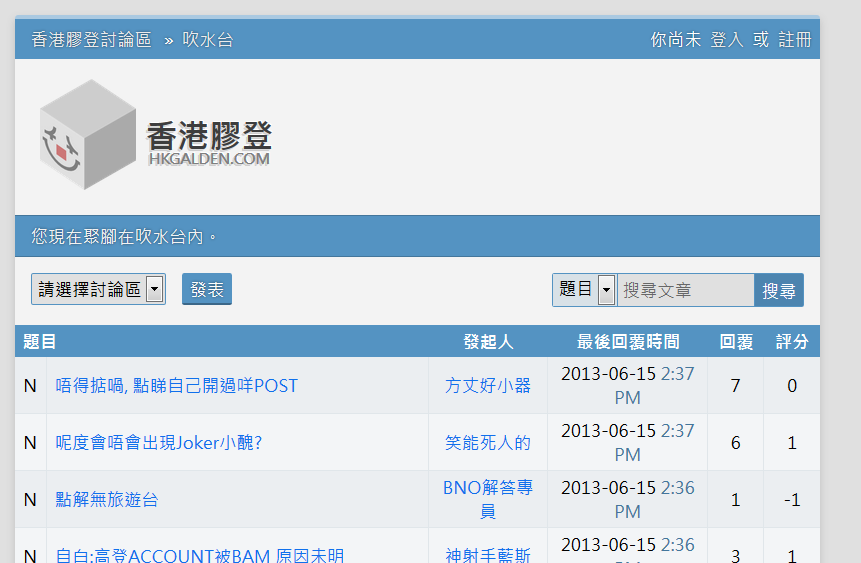Screen dimensions: 861x563
Task: View profile of user 方丈好小器
Action: [x=488, y=386]
